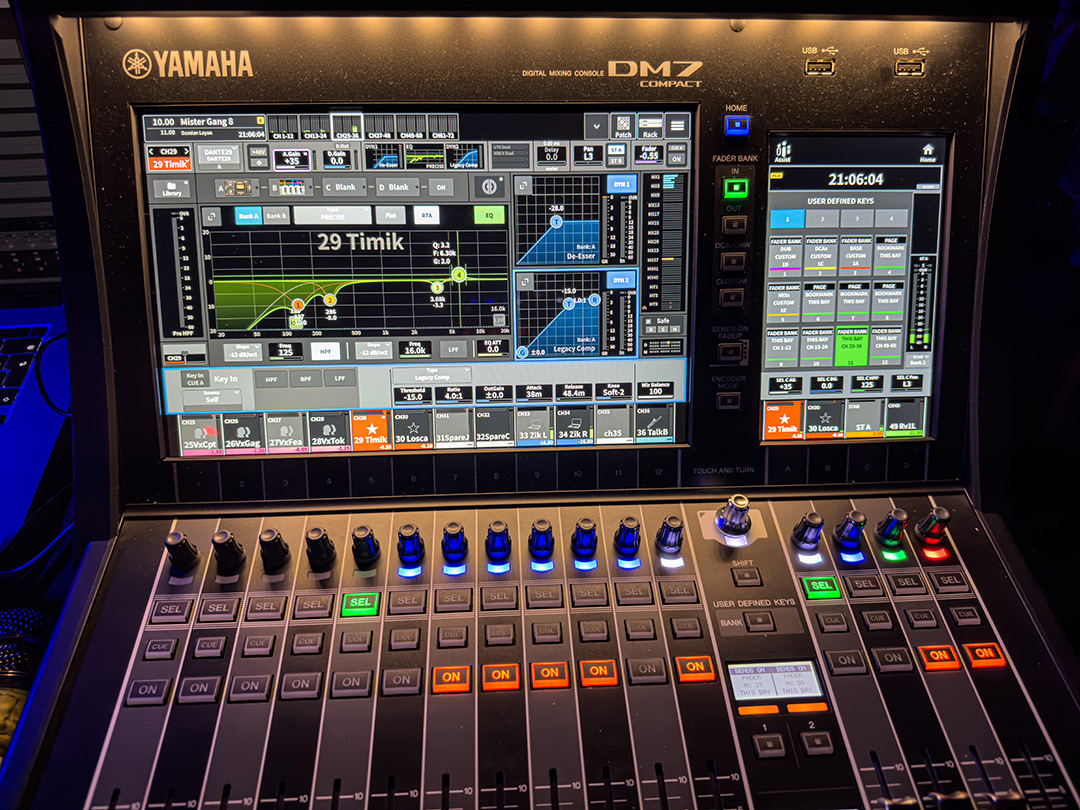Select the 33 Zik L laptop tile
This screenshot has width=1080, height=810.
[x=534, y=427]
